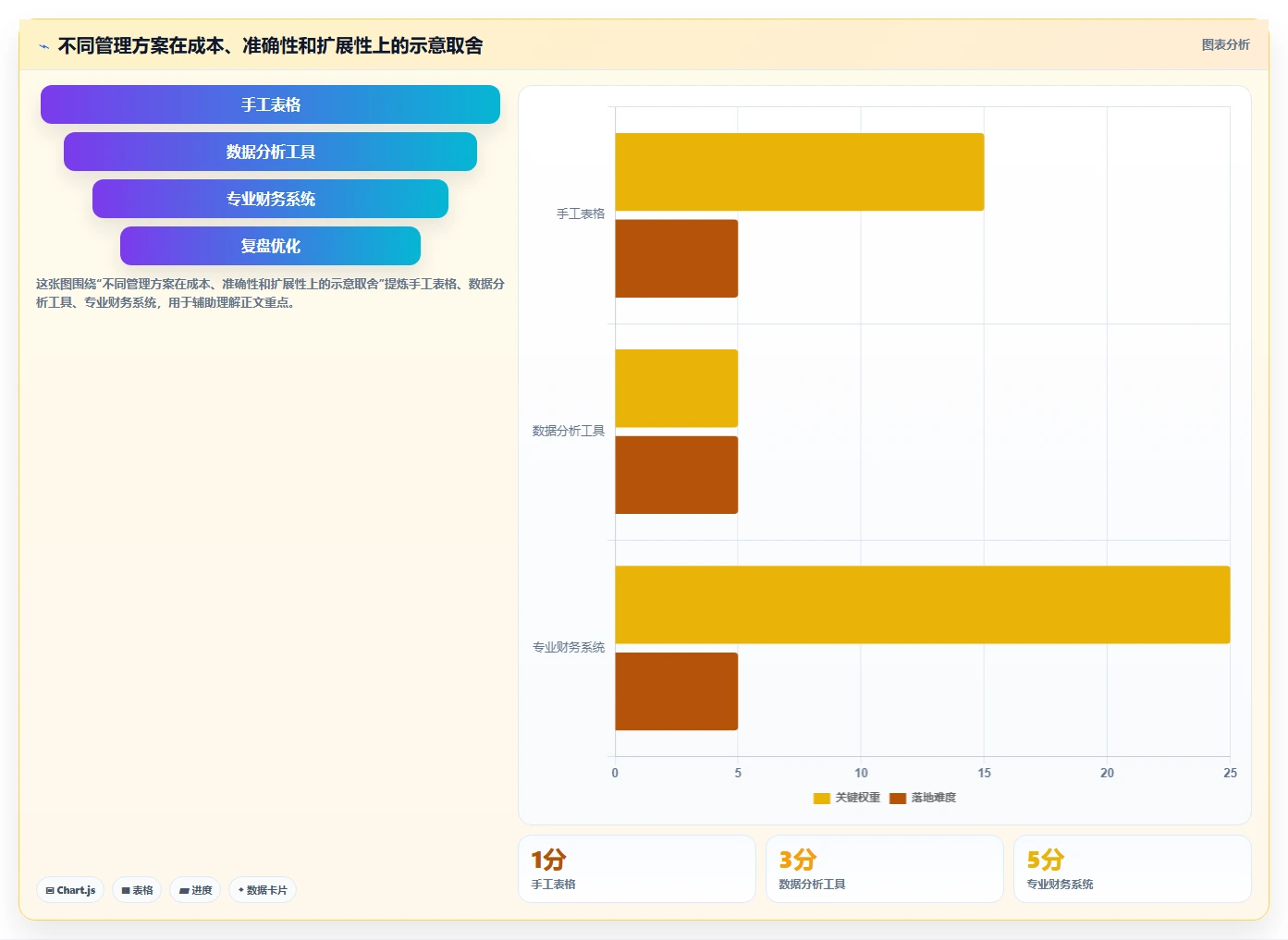This screenshot has height=940, width=1288.
Task: Click the yellow 关键权重 bar for 专业财务系统
Action: pyautogui.click(x=923, y=604)
